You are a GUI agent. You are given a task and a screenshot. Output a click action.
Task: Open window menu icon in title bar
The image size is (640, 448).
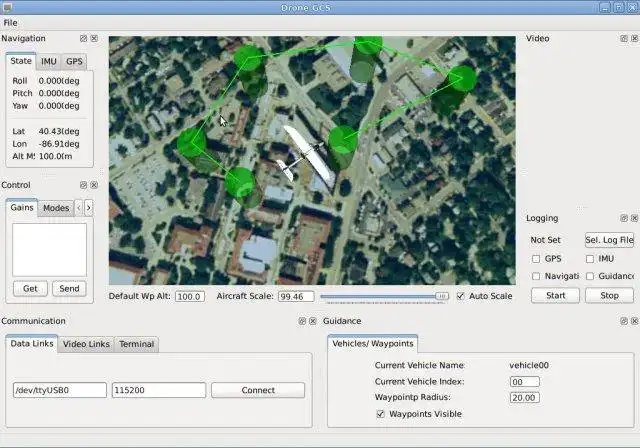click(x=7, y=7)
